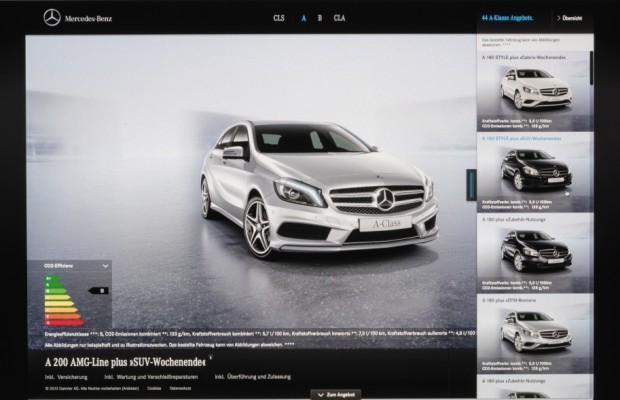
Task: Expand the Zum Angebot bottom button
Action: coord(336,394)
